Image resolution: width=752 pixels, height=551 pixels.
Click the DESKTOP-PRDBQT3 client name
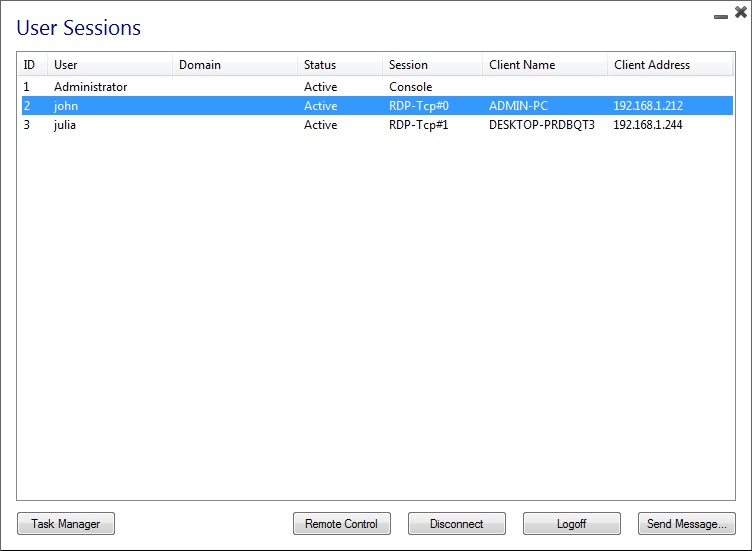(541, 125)
